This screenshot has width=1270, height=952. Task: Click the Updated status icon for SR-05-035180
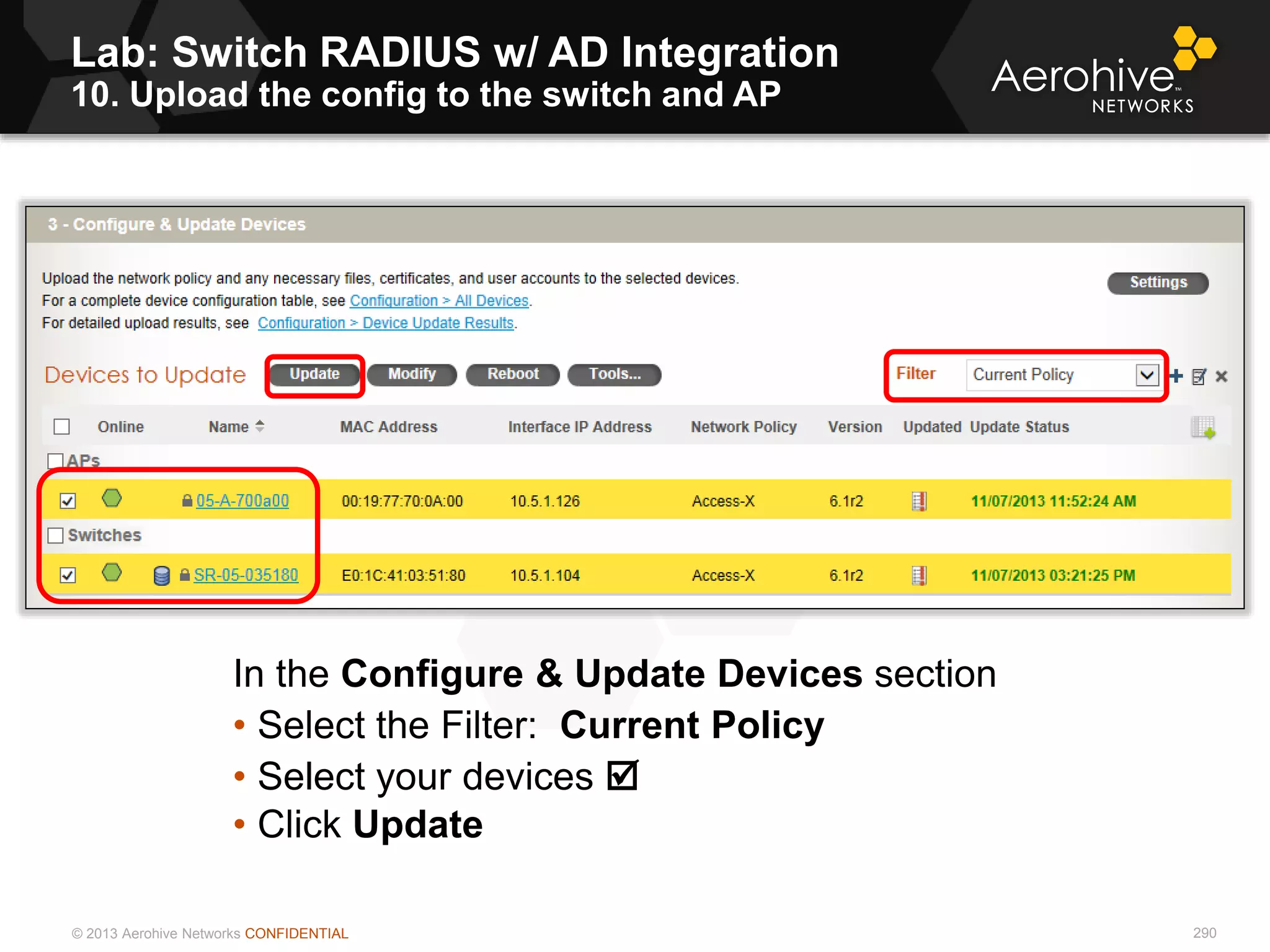click(x=919, y=575)
